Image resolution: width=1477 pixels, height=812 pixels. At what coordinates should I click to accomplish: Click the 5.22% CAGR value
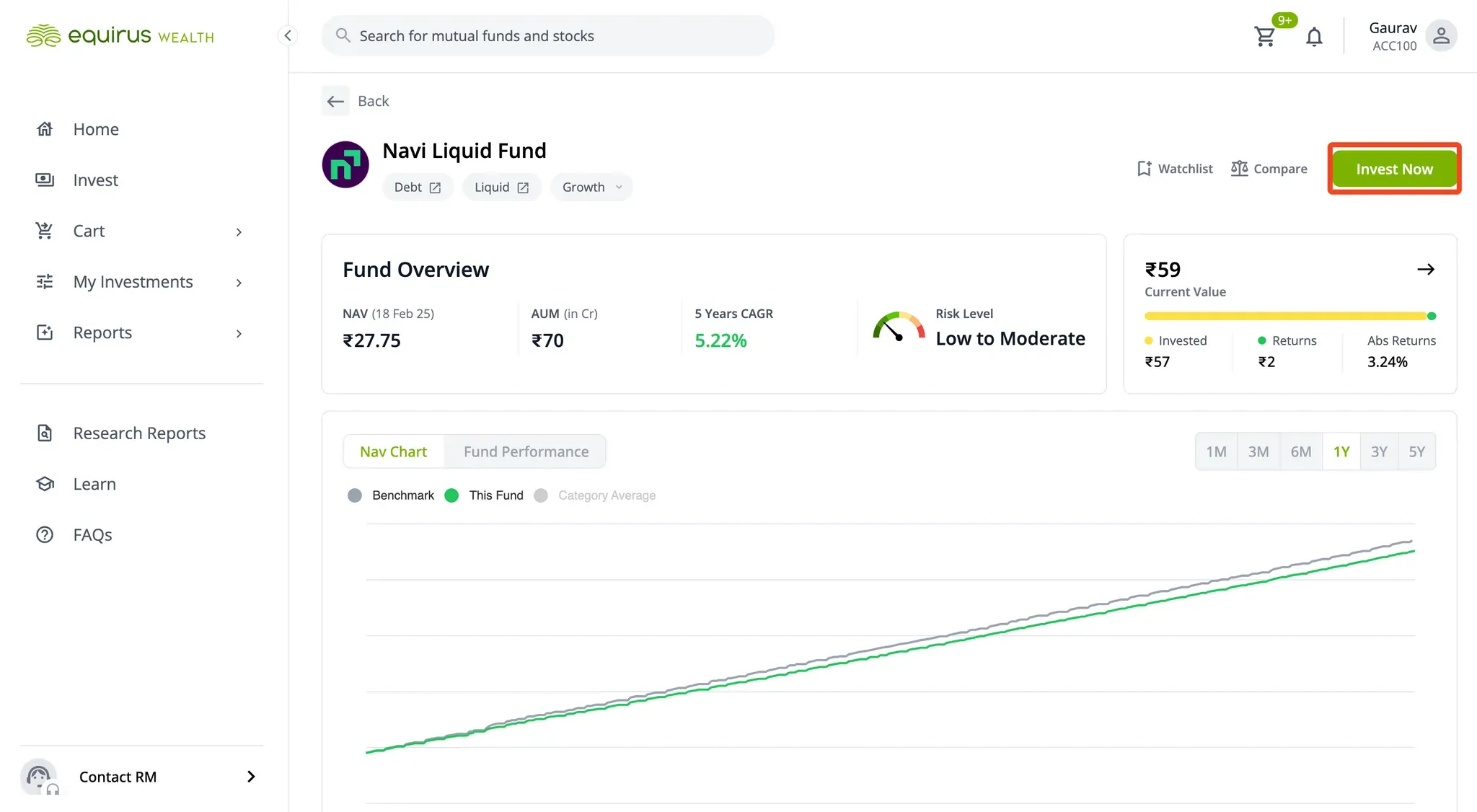coord(720,340)
